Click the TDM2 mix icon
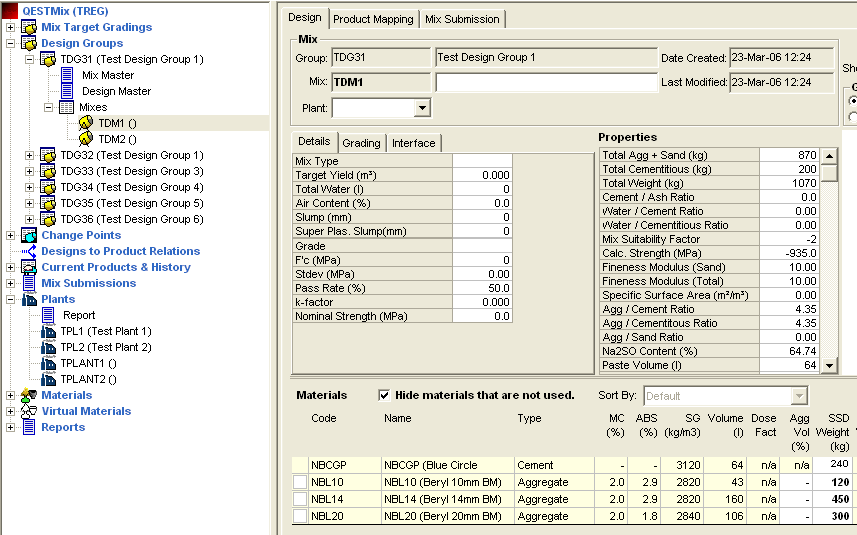 (x=86, y=139)
